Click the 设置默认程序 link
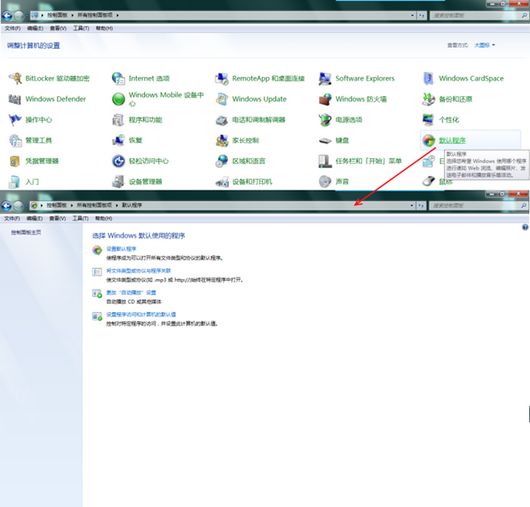Screen dimensions: 530x507 coord(121,249)
